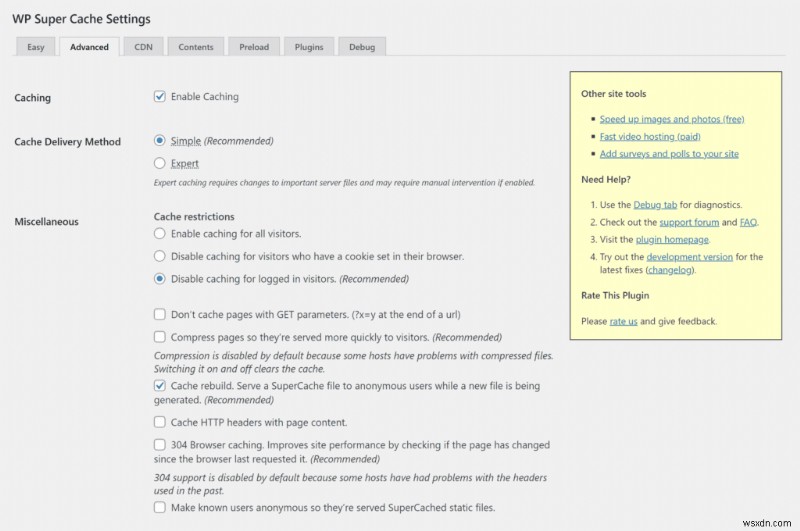
Task: Enable Don't cache pages with GET parameters
Action: (x=160, y=314)
